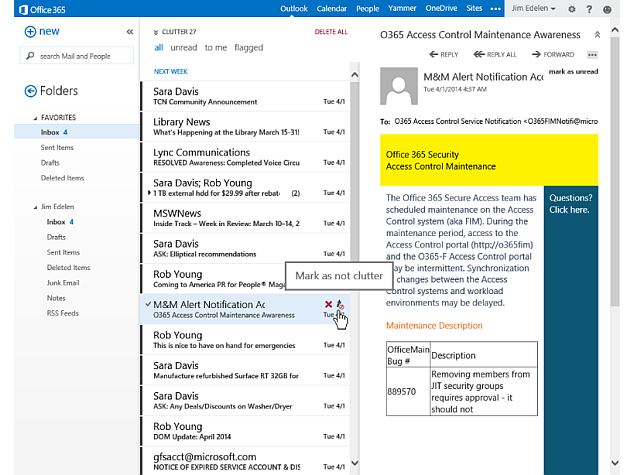Open gfsacct@microsoft.com expired account notice

coord(245,461)
